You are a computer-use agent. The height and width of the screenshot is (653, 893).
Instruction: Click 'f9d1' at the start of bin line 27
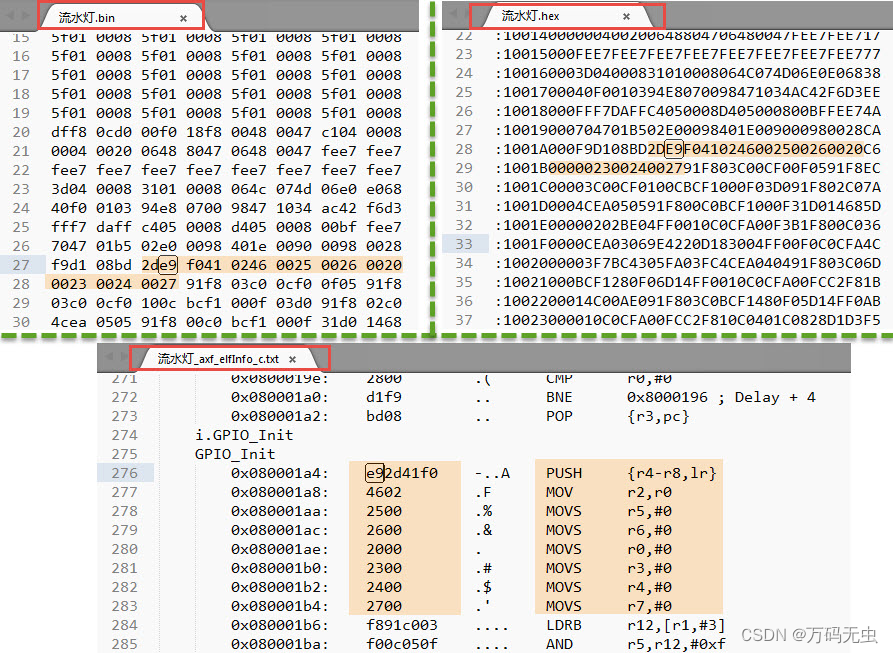[69, 265]
